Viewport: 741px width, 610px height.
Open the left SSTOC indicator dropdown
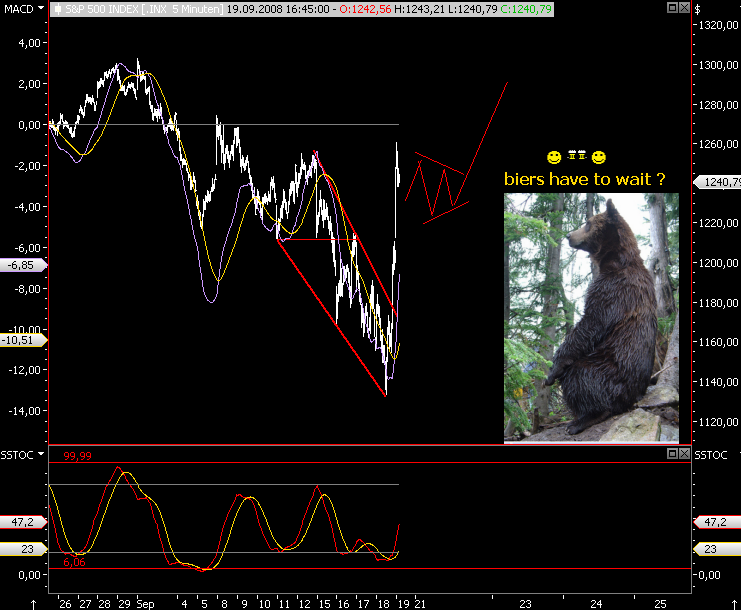(41, 454)
